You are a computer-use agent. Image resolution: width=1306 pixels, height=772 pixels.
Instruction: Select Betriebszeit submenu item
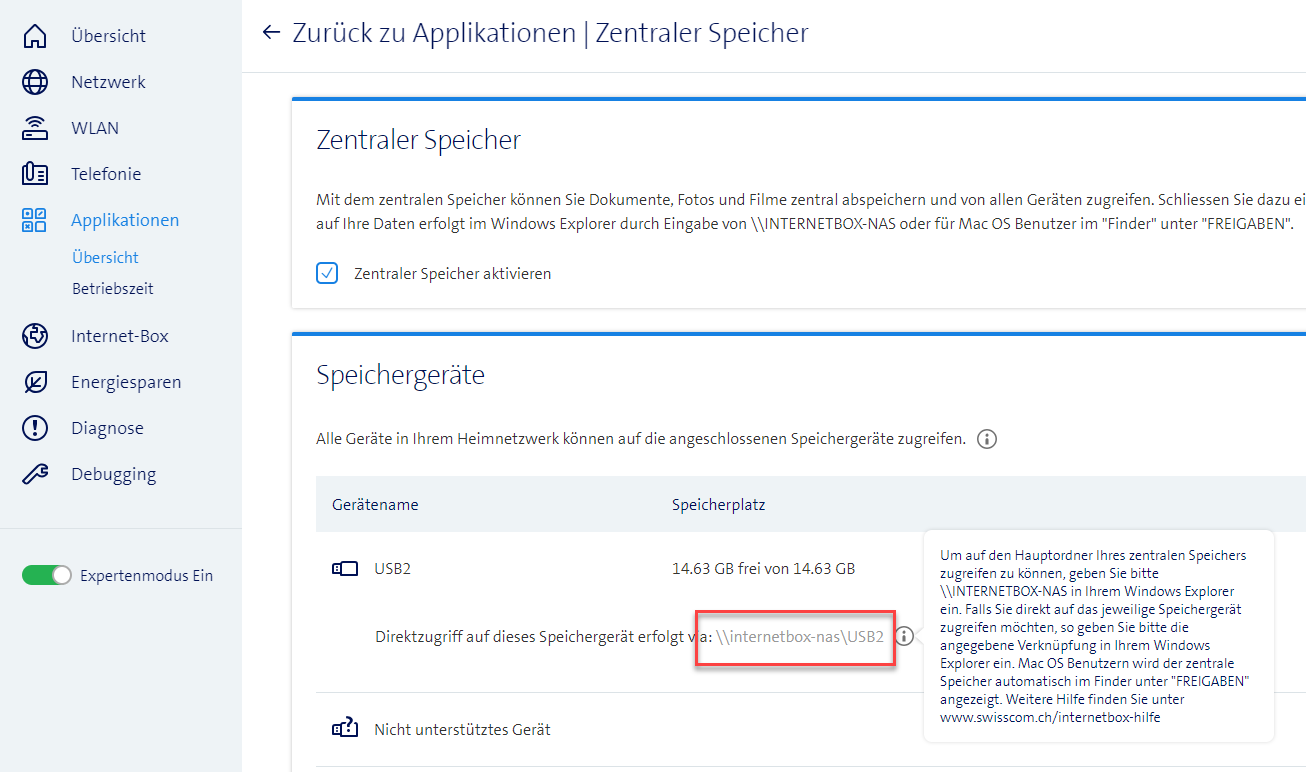coord(112,288)
